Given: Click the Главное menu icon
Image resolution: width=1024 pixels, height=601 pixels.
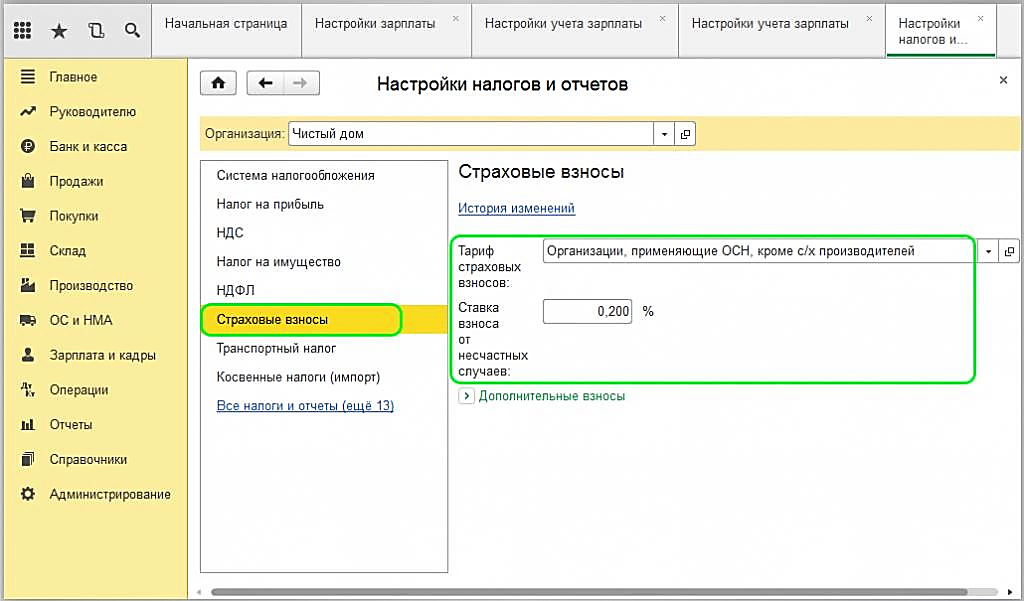Looking at the screenshot, I should pos(27,76).
